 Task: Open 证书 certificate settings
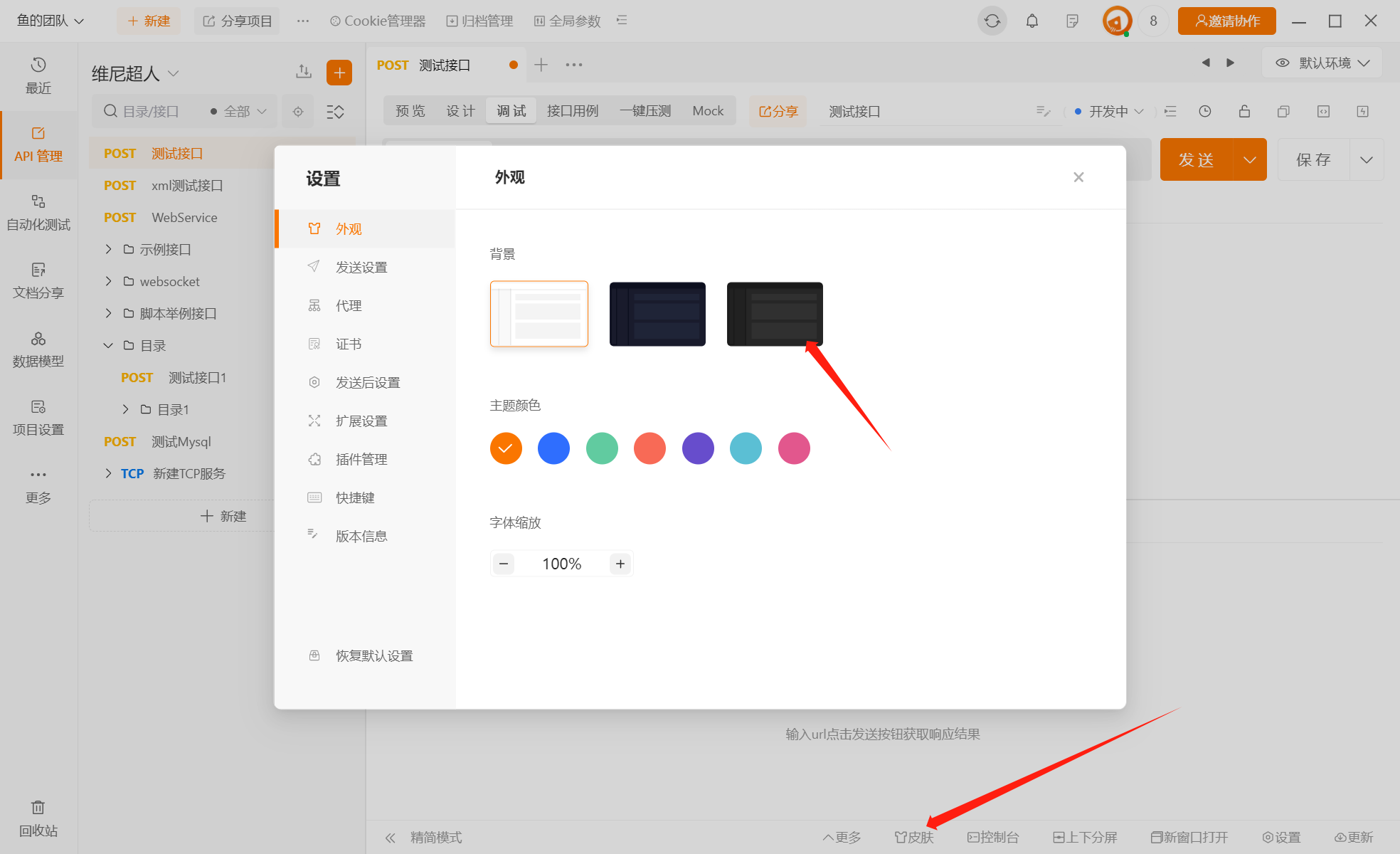point(366,344)
